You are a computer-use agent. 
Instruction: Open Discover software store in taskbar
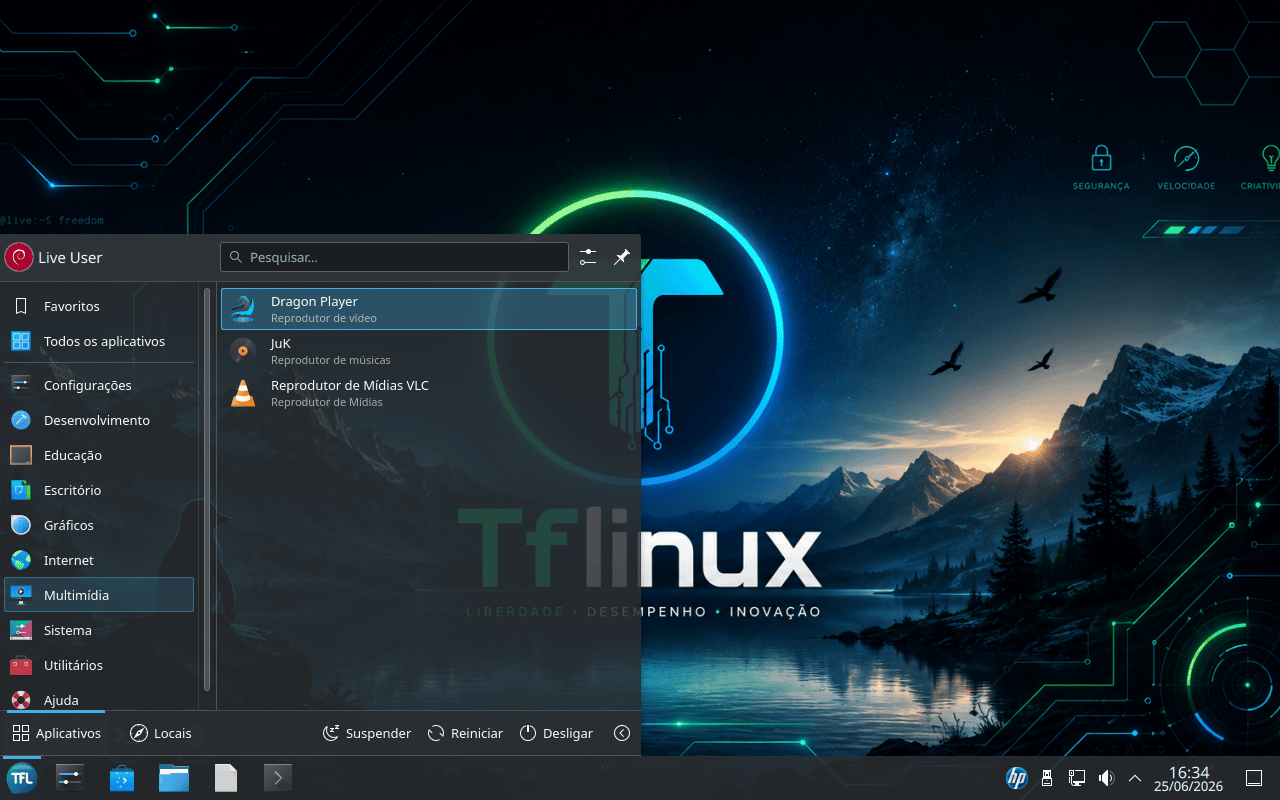click(122, 777)
